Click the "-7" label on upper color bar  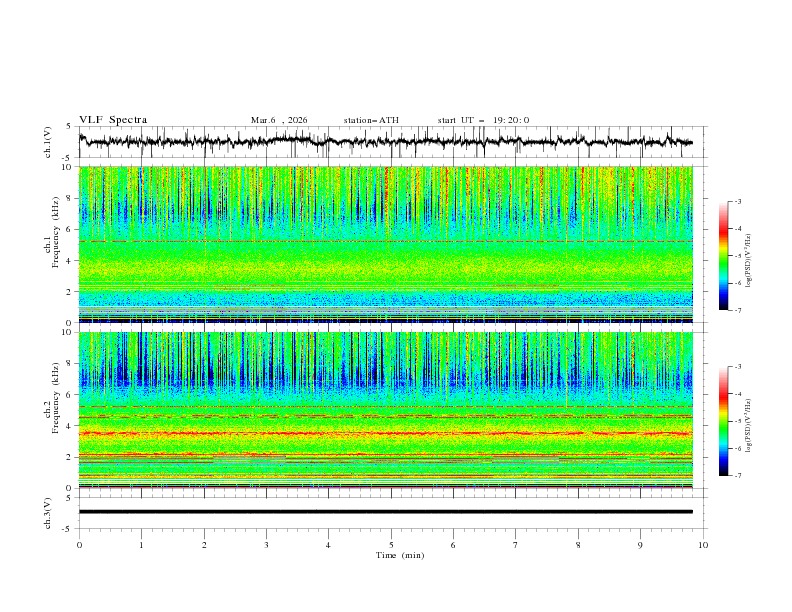(738, 310)
